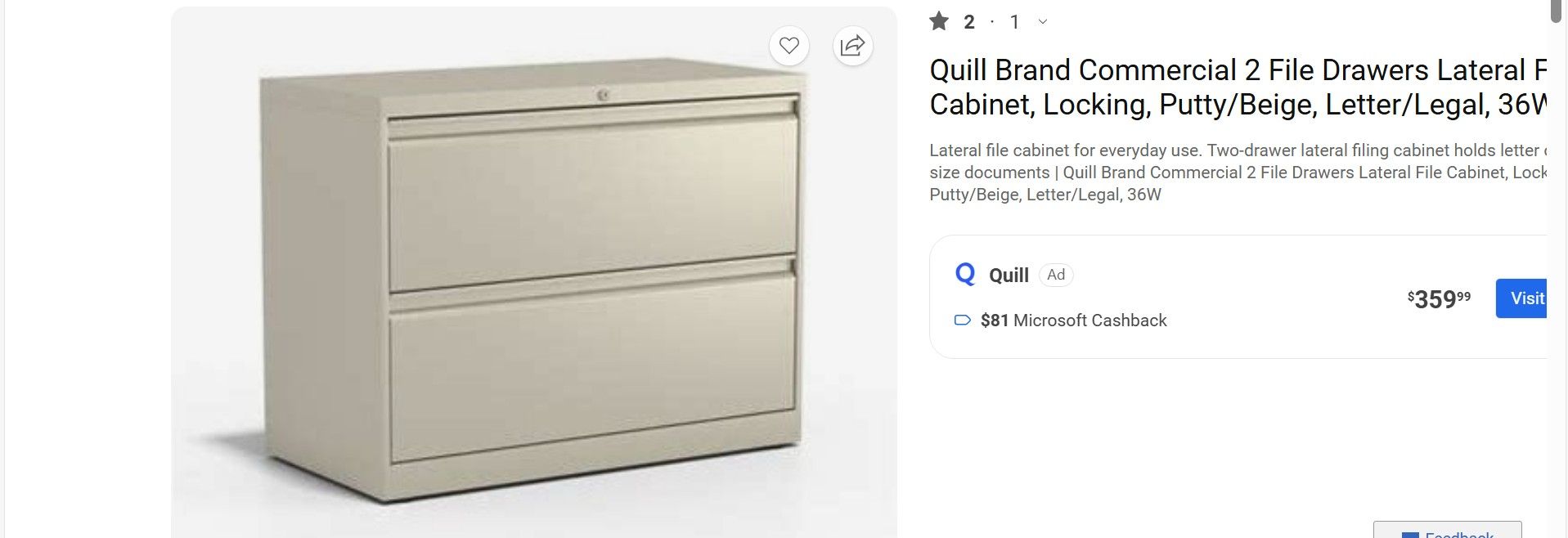The image size is (1568, 538).
Task: Click the blue Feedback icon
Action: pyautogui.click(x=1410, y=535)
